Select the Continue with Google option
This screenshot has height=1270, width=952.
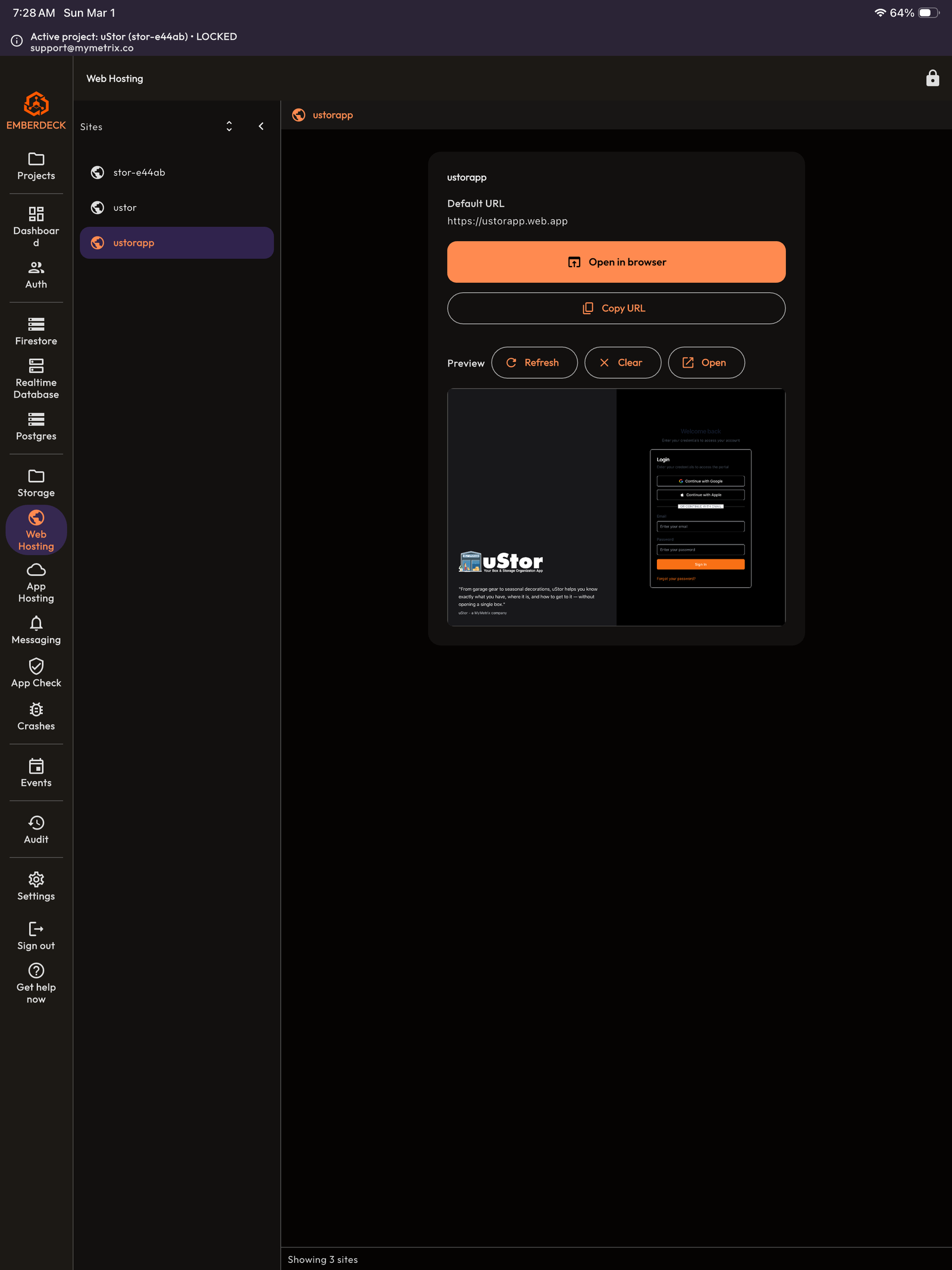pos(700,481)
